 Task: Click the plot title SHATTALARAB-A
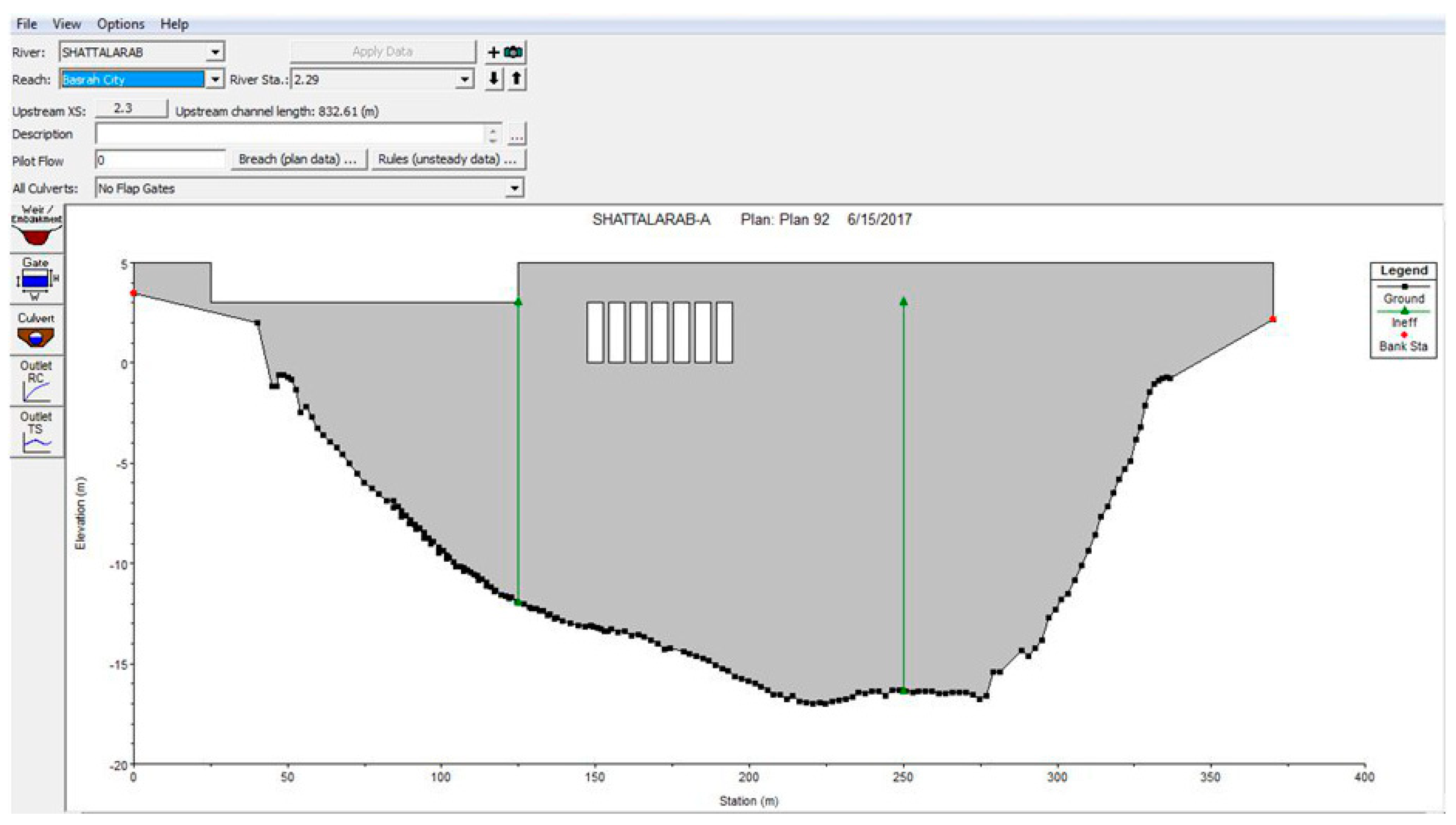651,219
